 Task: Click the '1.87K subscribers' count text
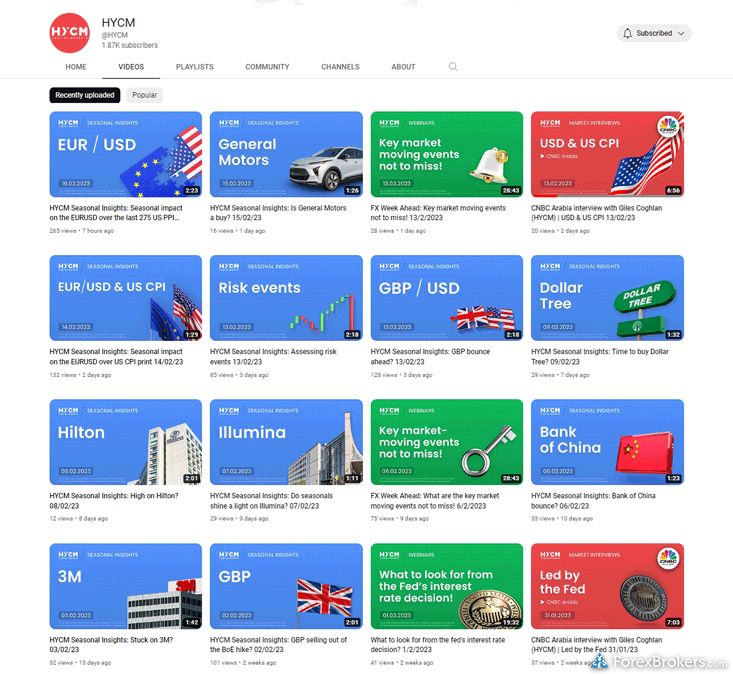point(129,45)
